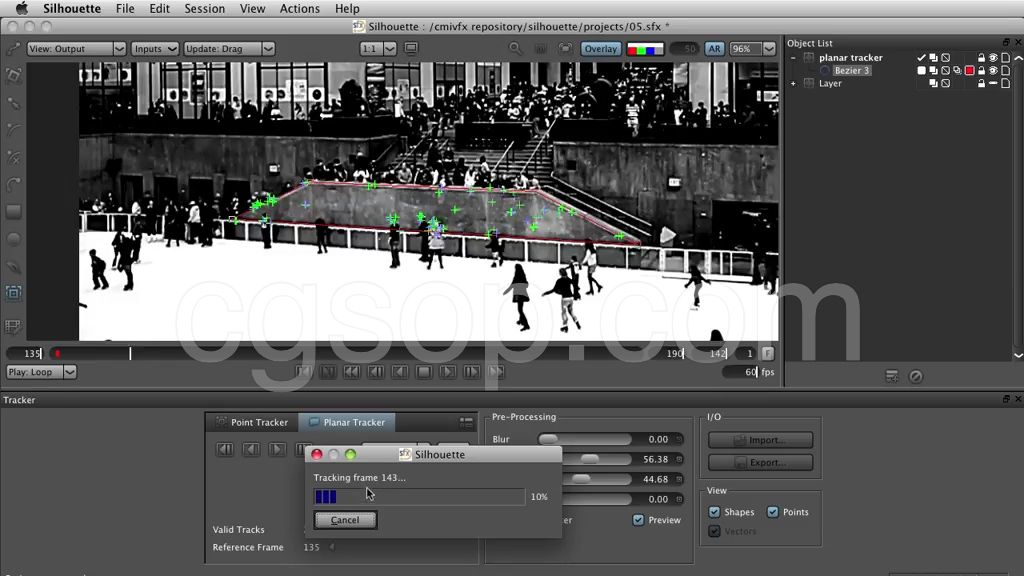
Task: Click play forward in viewer playback controls
Action: click(x=448, y=372)
